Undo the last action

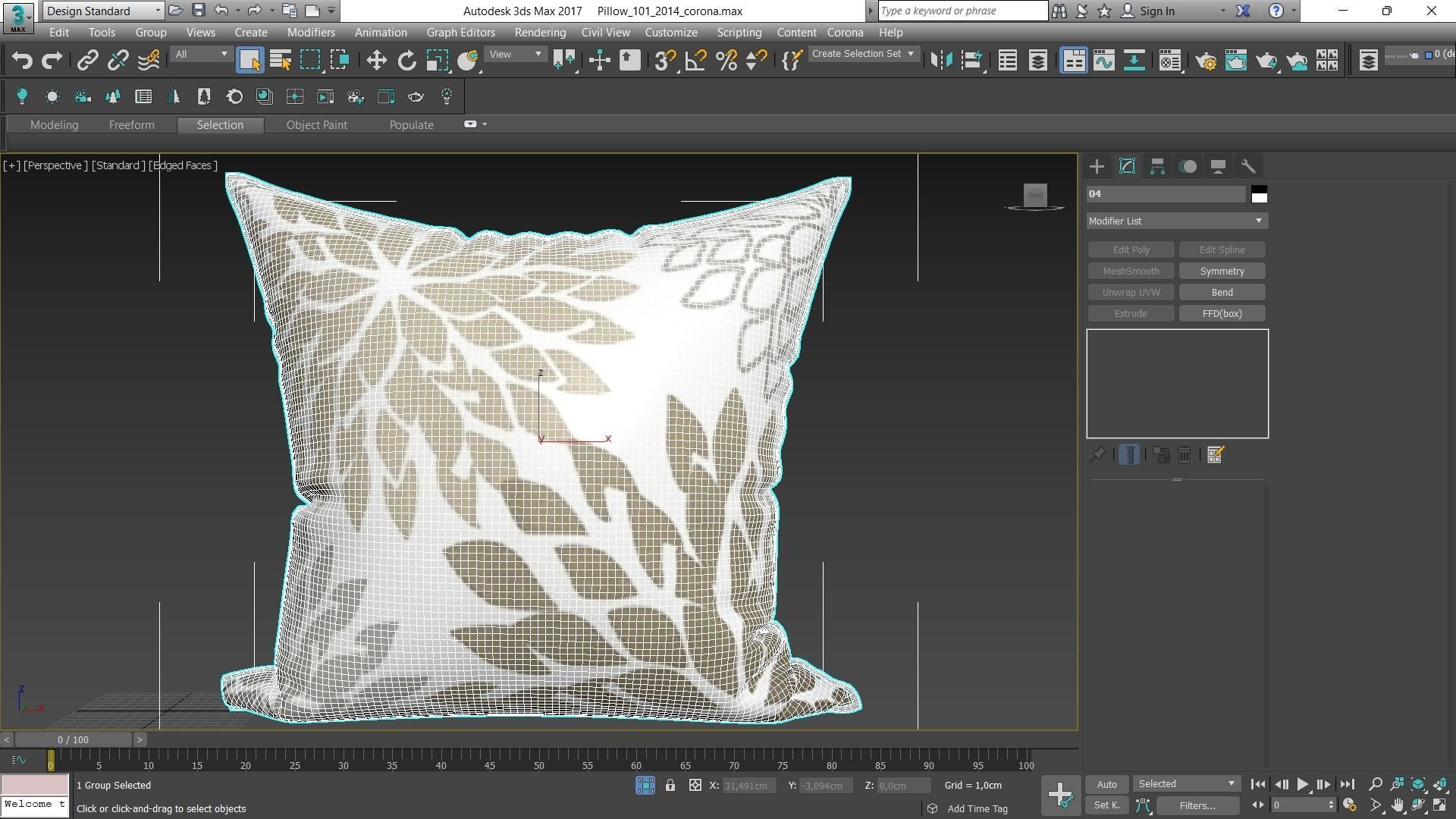(22, 61)
